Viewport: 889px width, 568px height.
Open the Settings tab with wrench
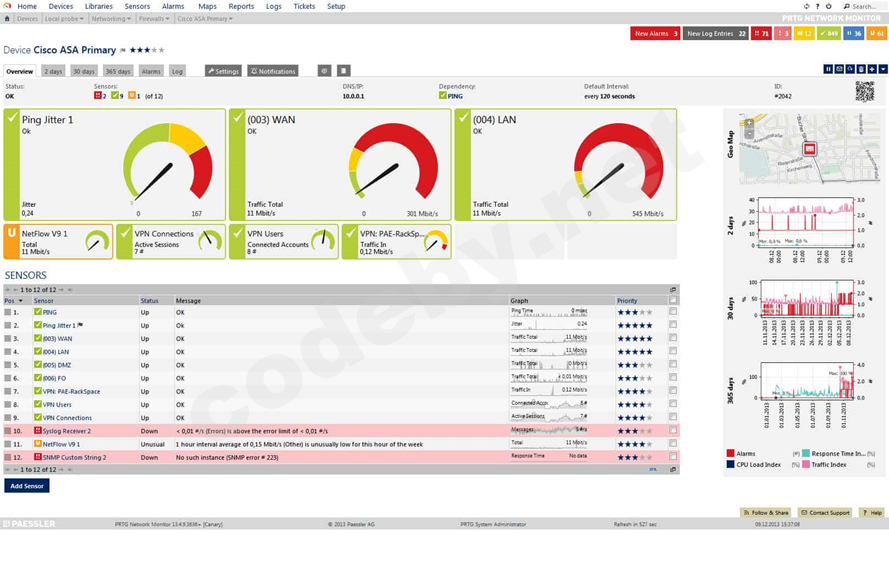point(223,71)
